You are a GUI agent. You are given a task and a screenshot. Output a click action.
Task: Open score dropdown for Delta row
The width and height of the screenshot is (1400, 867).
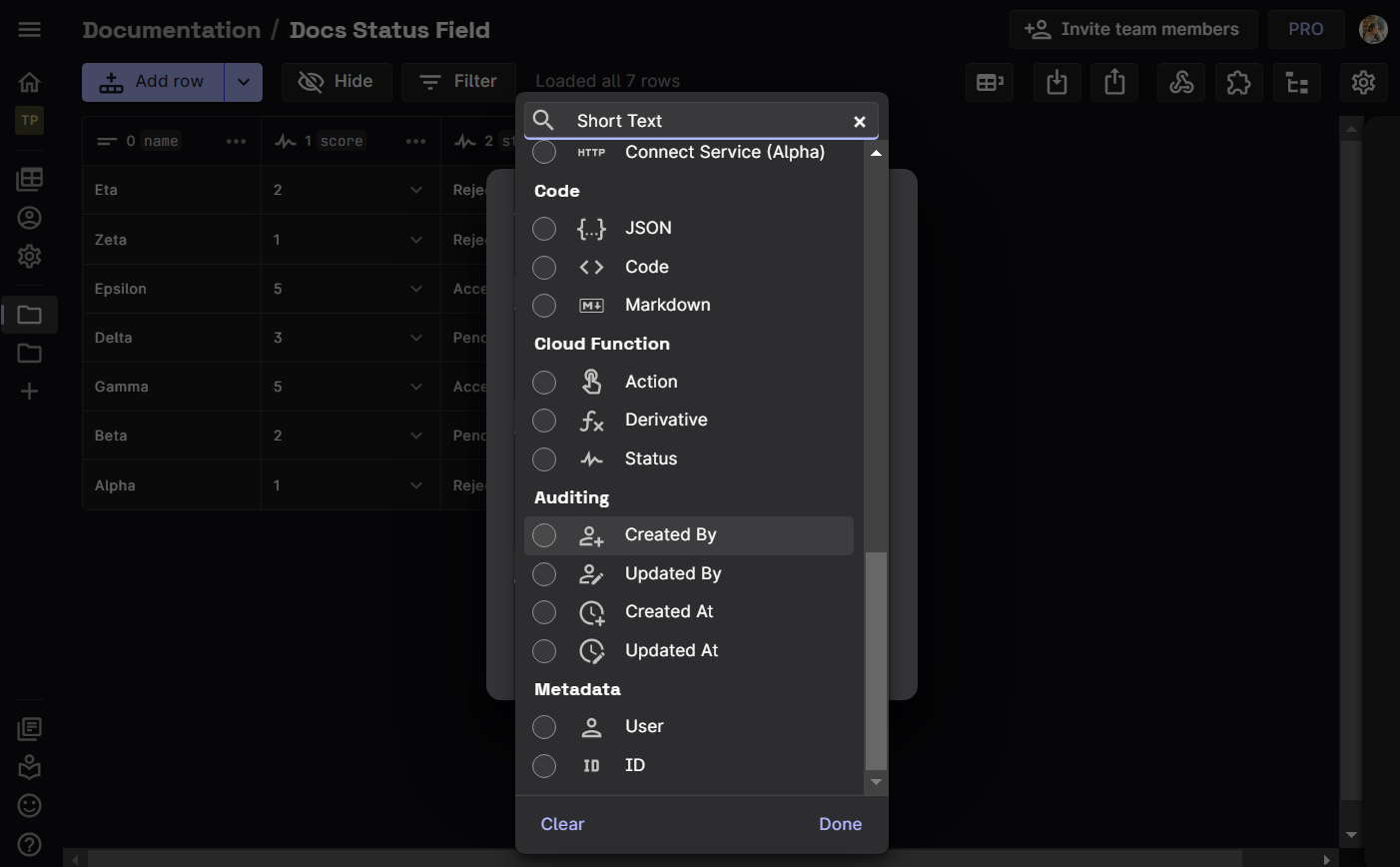tap(416, 338)
